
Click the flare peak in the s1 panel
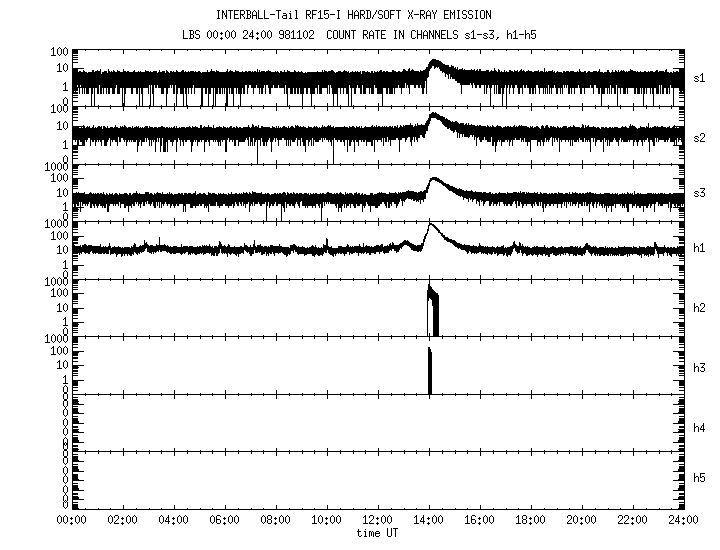pyautogui.click(x=435, y=63)
